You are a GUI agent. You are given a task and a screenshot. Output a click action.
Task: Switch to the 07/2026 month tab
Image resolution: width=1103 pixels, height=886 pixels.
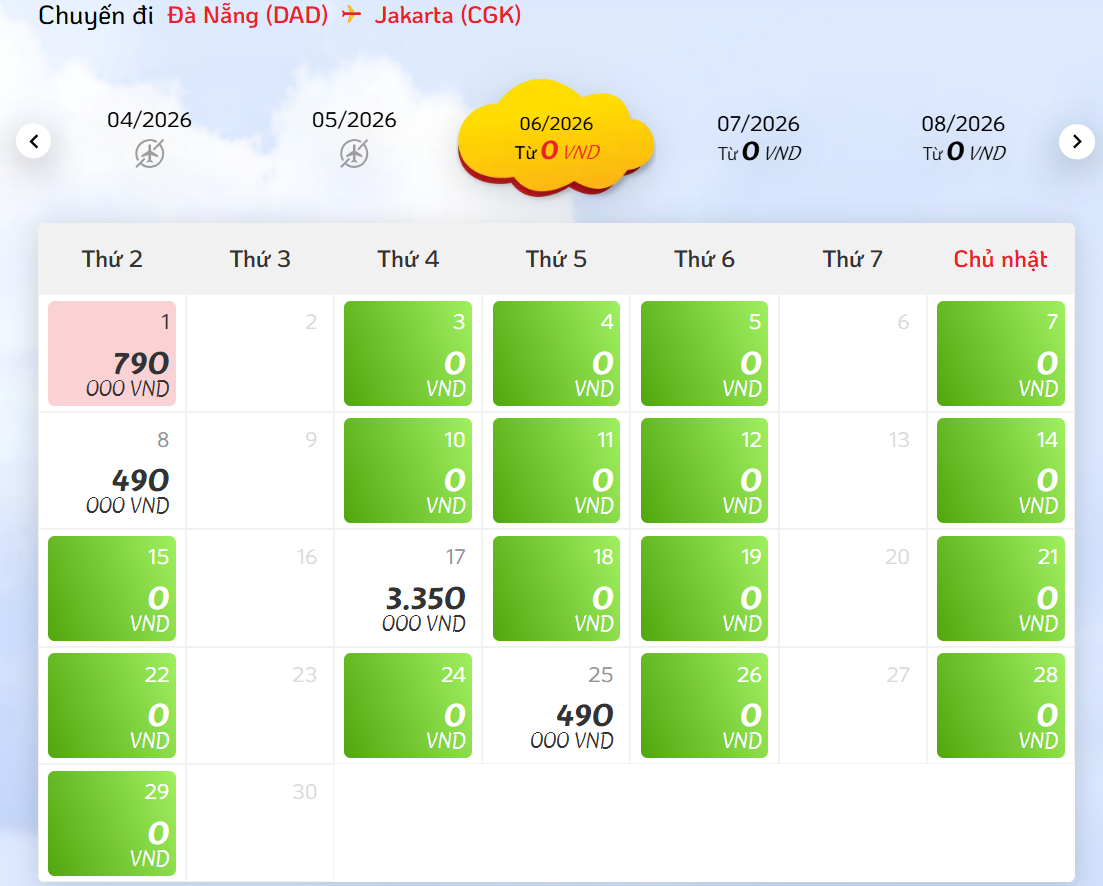coord(758,138)
